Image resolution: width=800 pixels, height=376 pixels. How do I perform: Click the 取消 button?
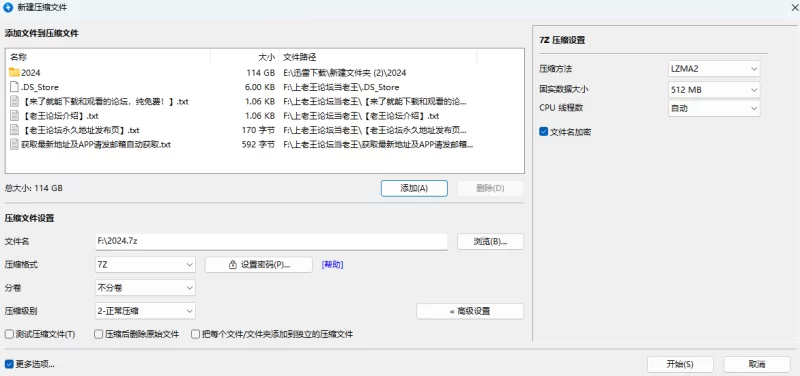coord(757,364)
